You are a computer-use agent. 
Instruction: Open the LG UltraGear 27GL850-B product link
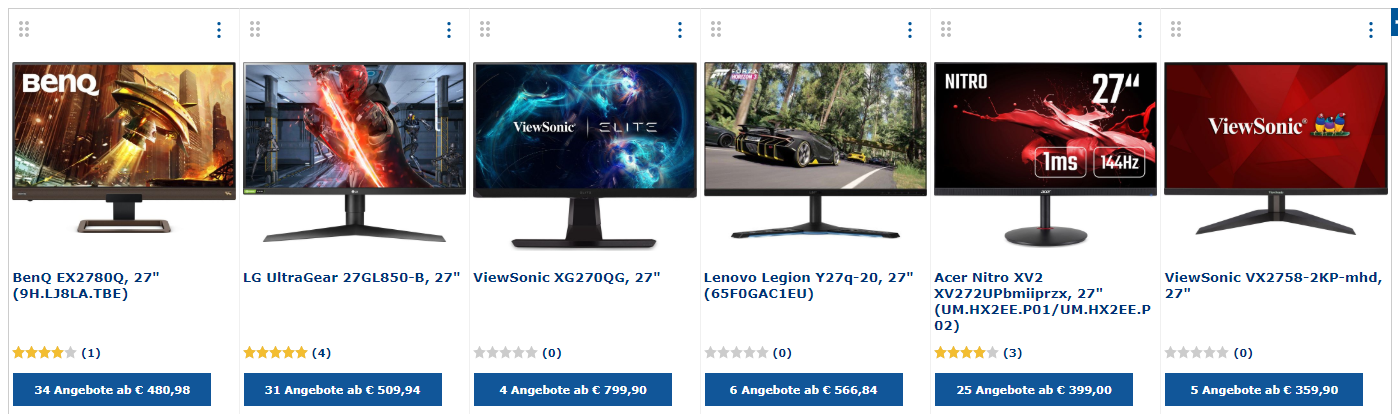click(x=351, y=277)
